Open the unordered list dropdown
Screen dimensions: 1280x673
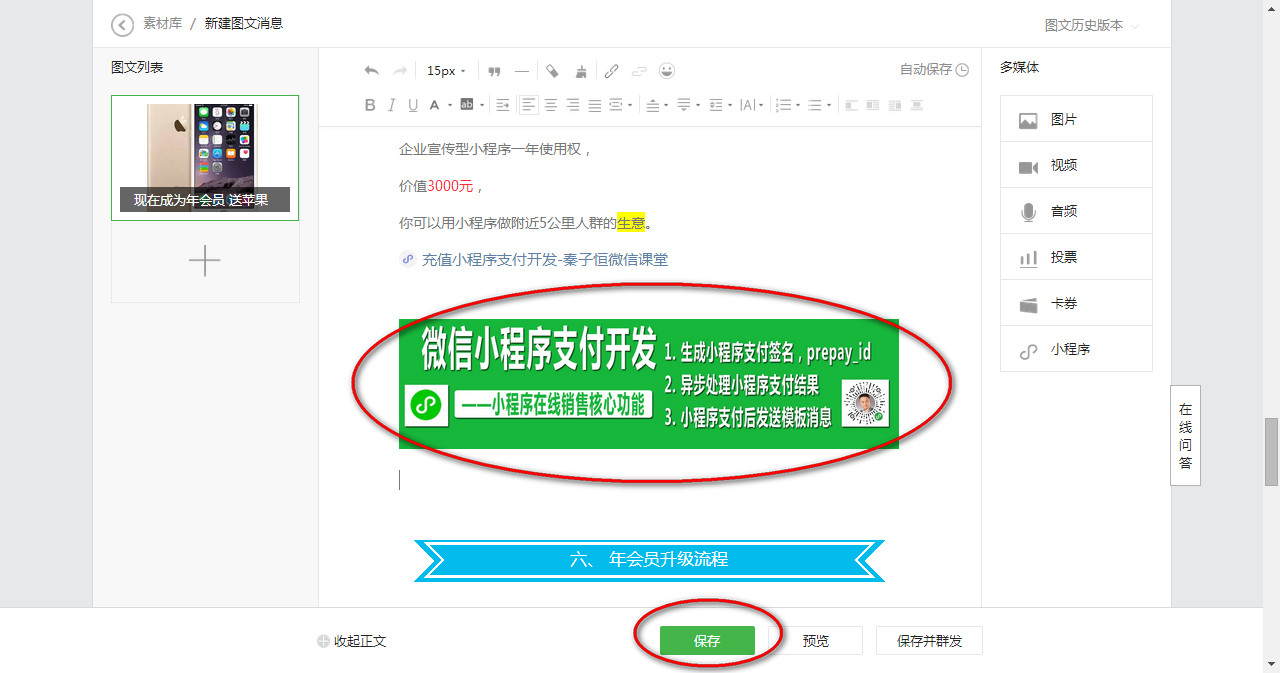click(x=821, y=105)
